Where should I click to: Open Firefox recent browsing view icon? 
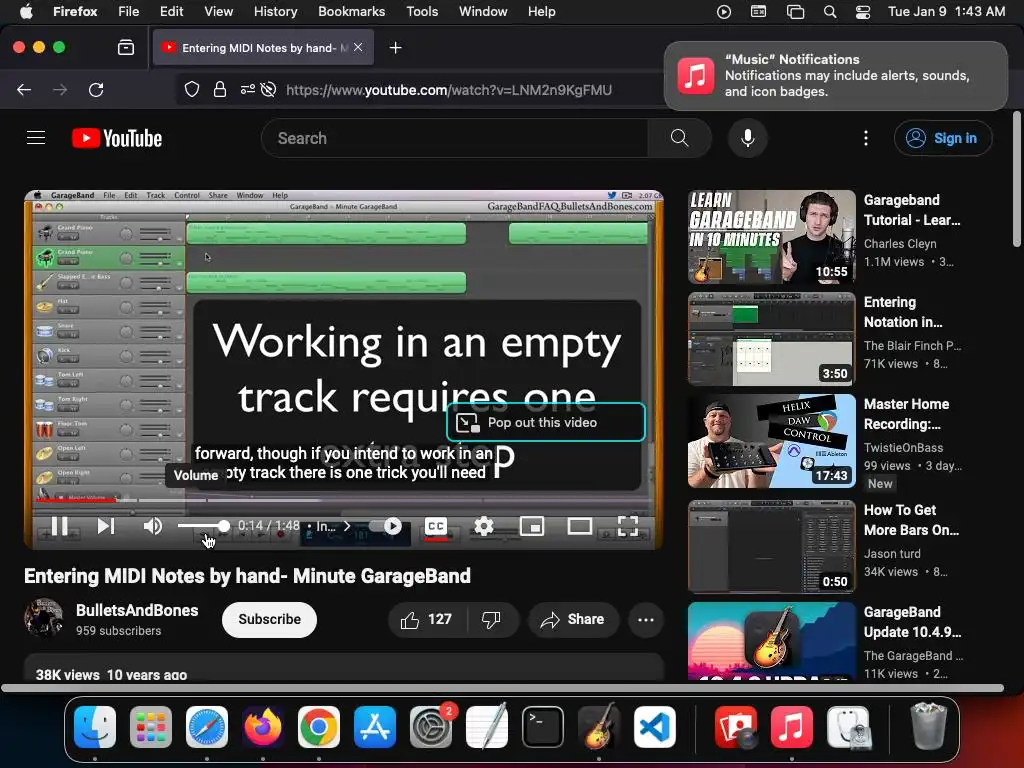click(x=125, y=47)
